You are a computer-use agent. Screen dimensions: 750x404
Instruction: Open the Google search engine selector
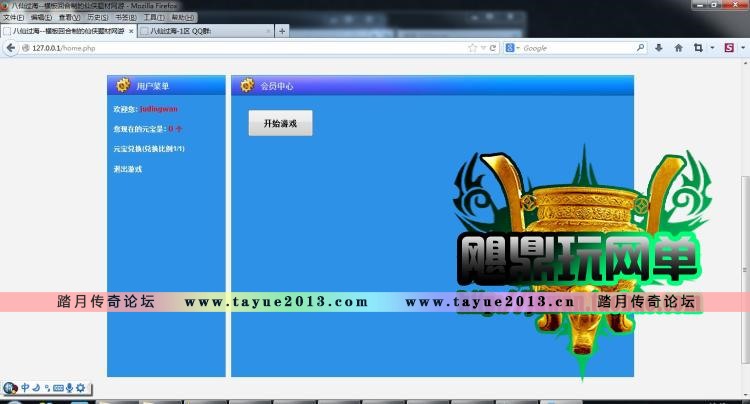point(512,48)
